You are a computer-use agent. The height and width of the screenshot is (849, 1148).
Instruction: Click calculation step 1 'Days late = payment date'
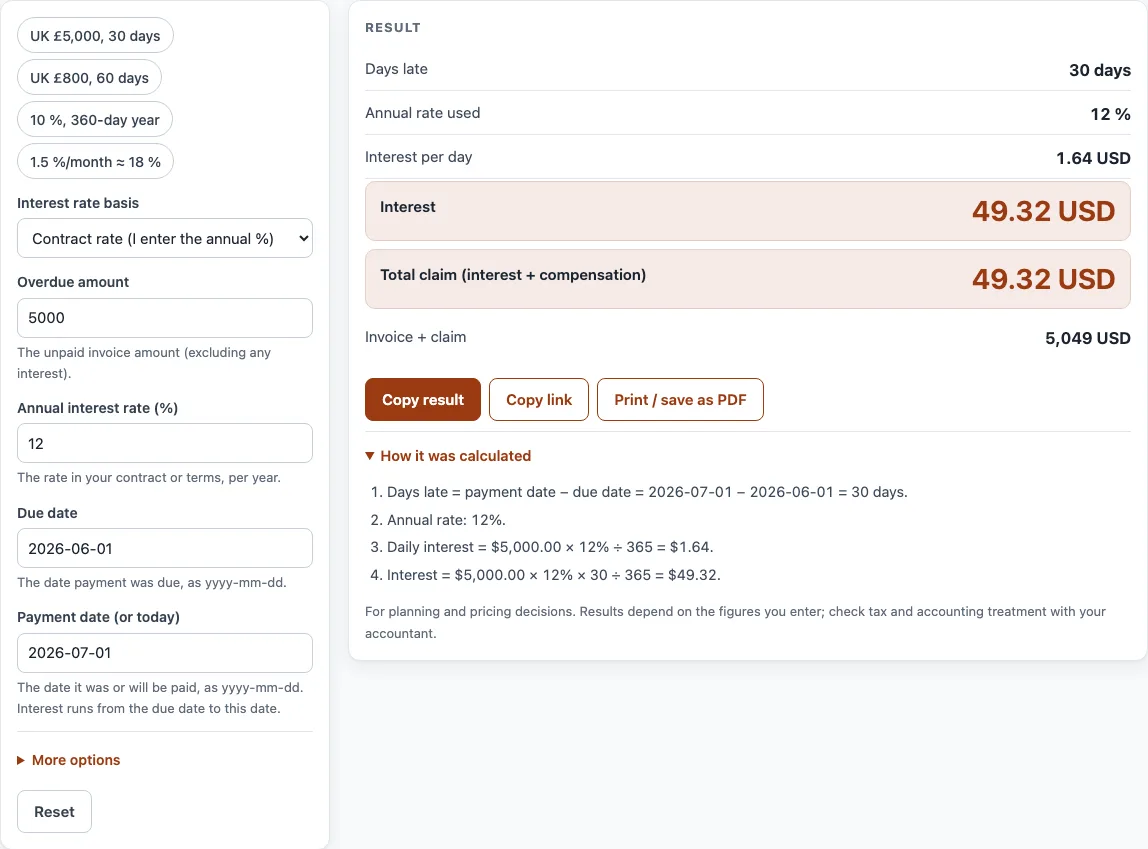tap(647, 493)
